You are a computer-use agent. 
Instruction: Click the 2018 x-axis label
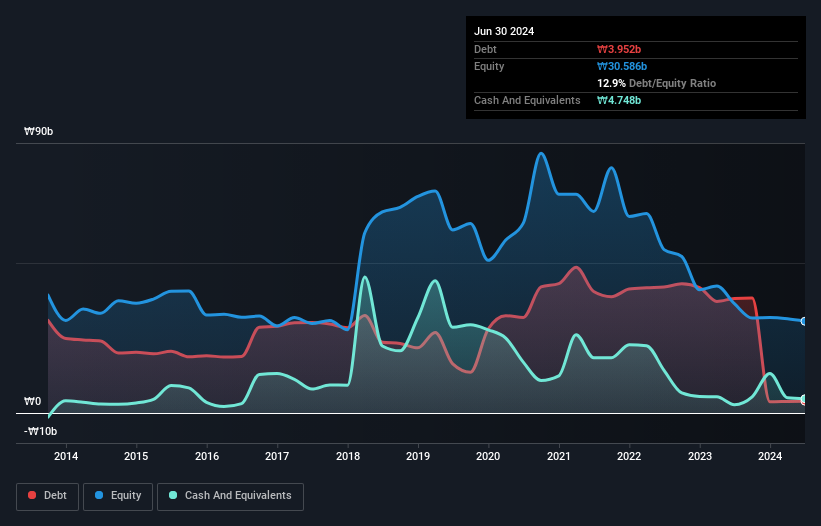(348, 457)
